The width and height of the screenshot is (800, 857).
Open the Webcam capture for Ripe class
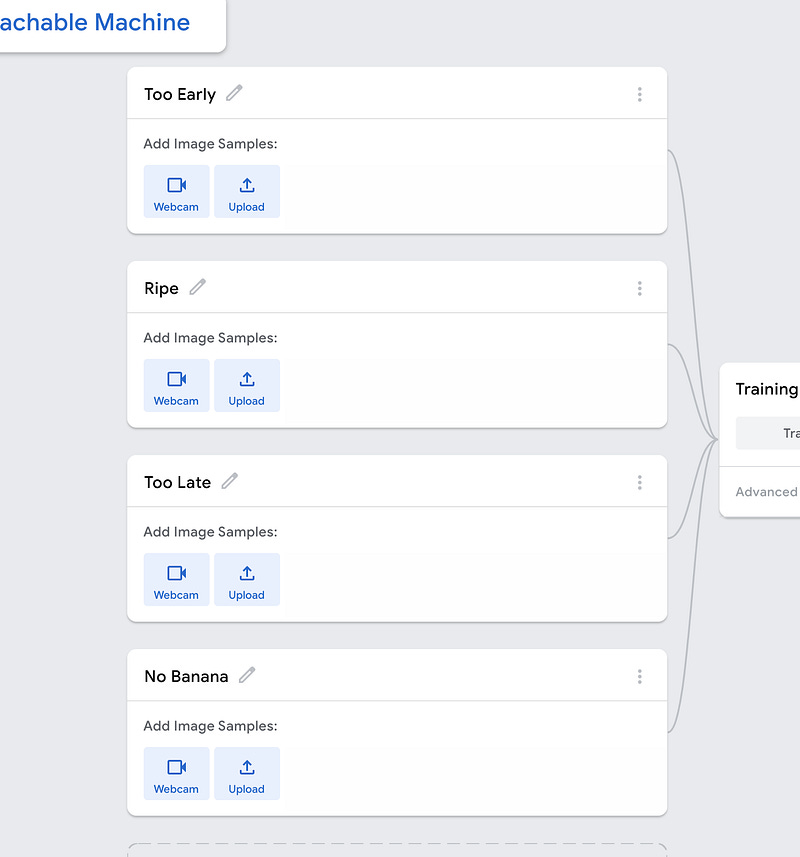click(x=176, y=385)
